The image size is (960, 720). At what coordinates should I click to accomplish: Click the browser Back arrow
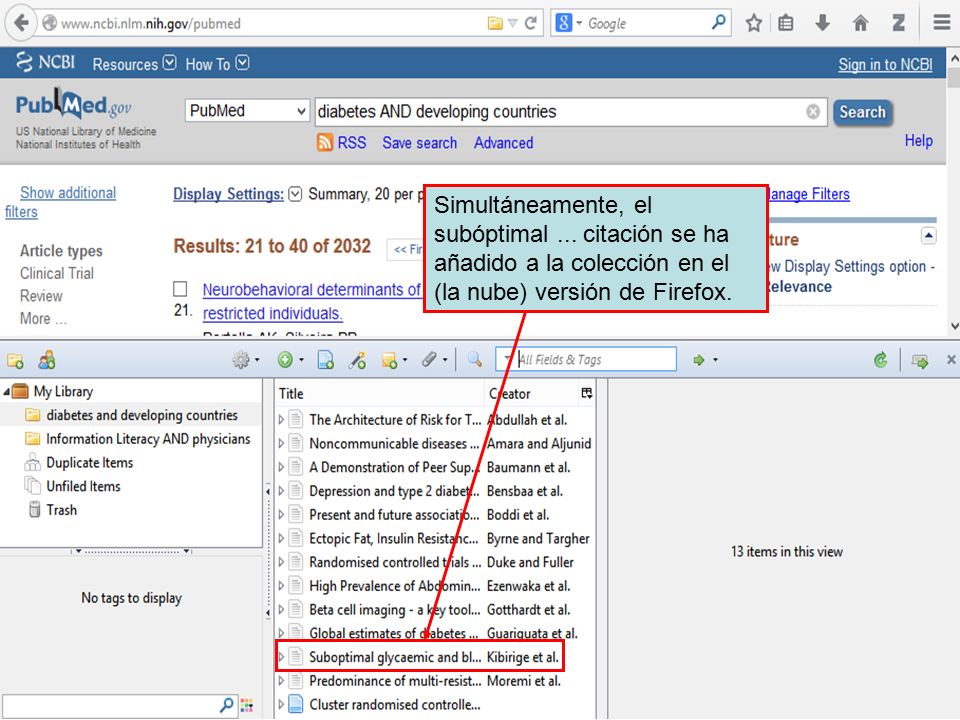21,23
